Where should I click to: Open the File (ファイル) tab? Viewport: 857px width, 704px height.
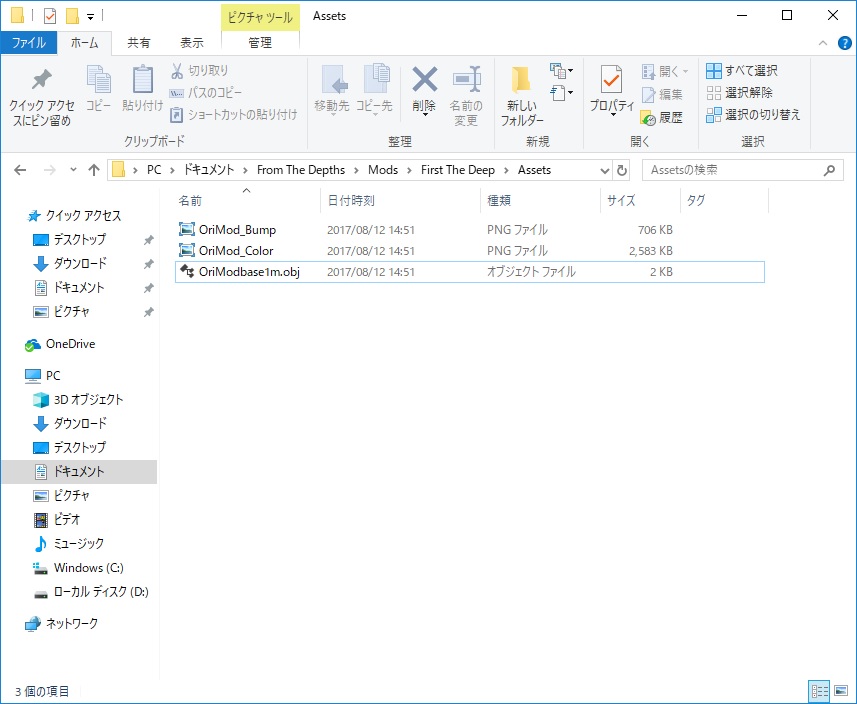click(x=28, y=43)
